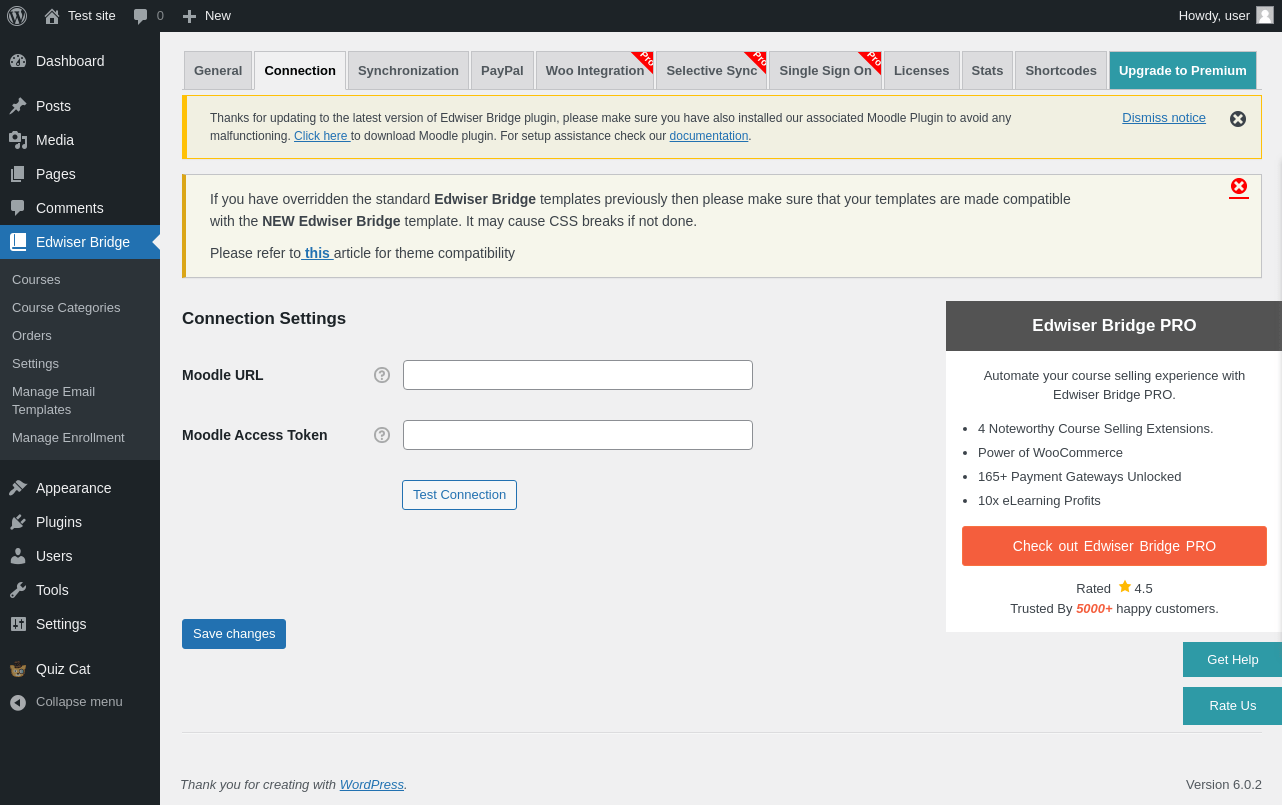This screenshot has width=1282, height=805.
Task: Click the '10x eLearning Profits' list item
Action: pos(1040,501)
